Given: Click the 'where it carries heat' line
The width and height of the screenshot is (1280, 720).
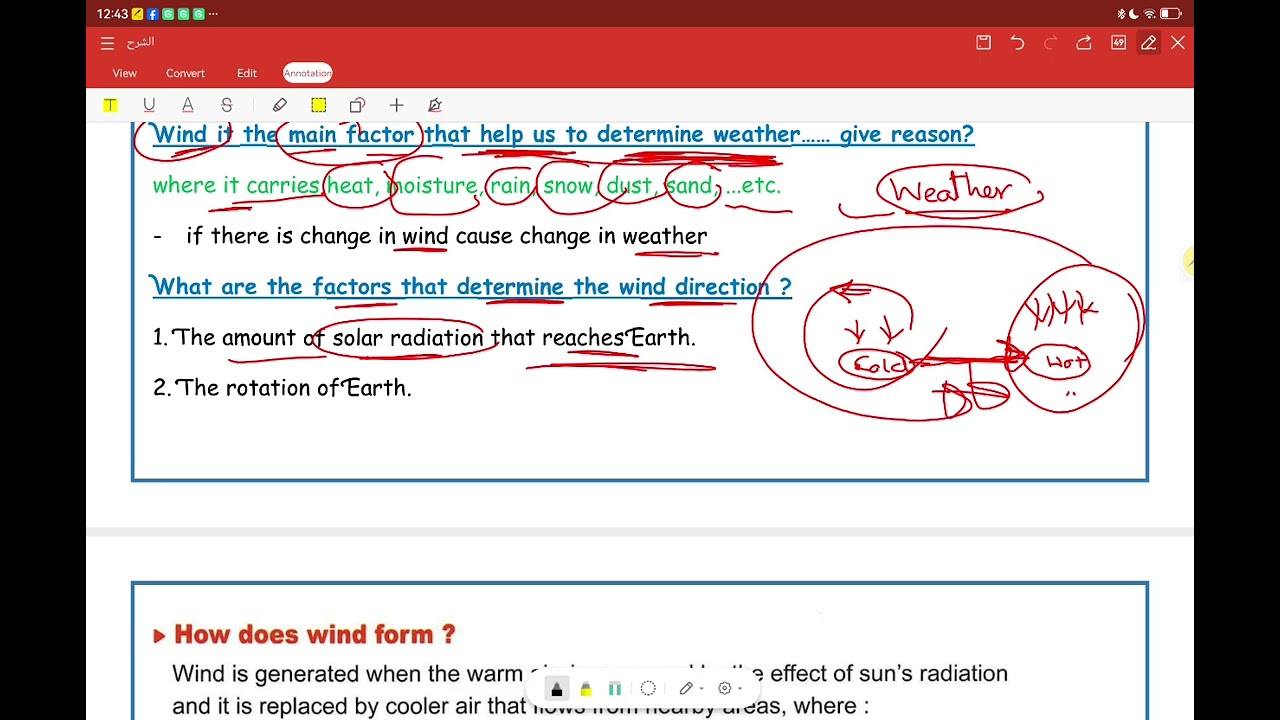Looking at the screenshot, I should pos(466,185).
